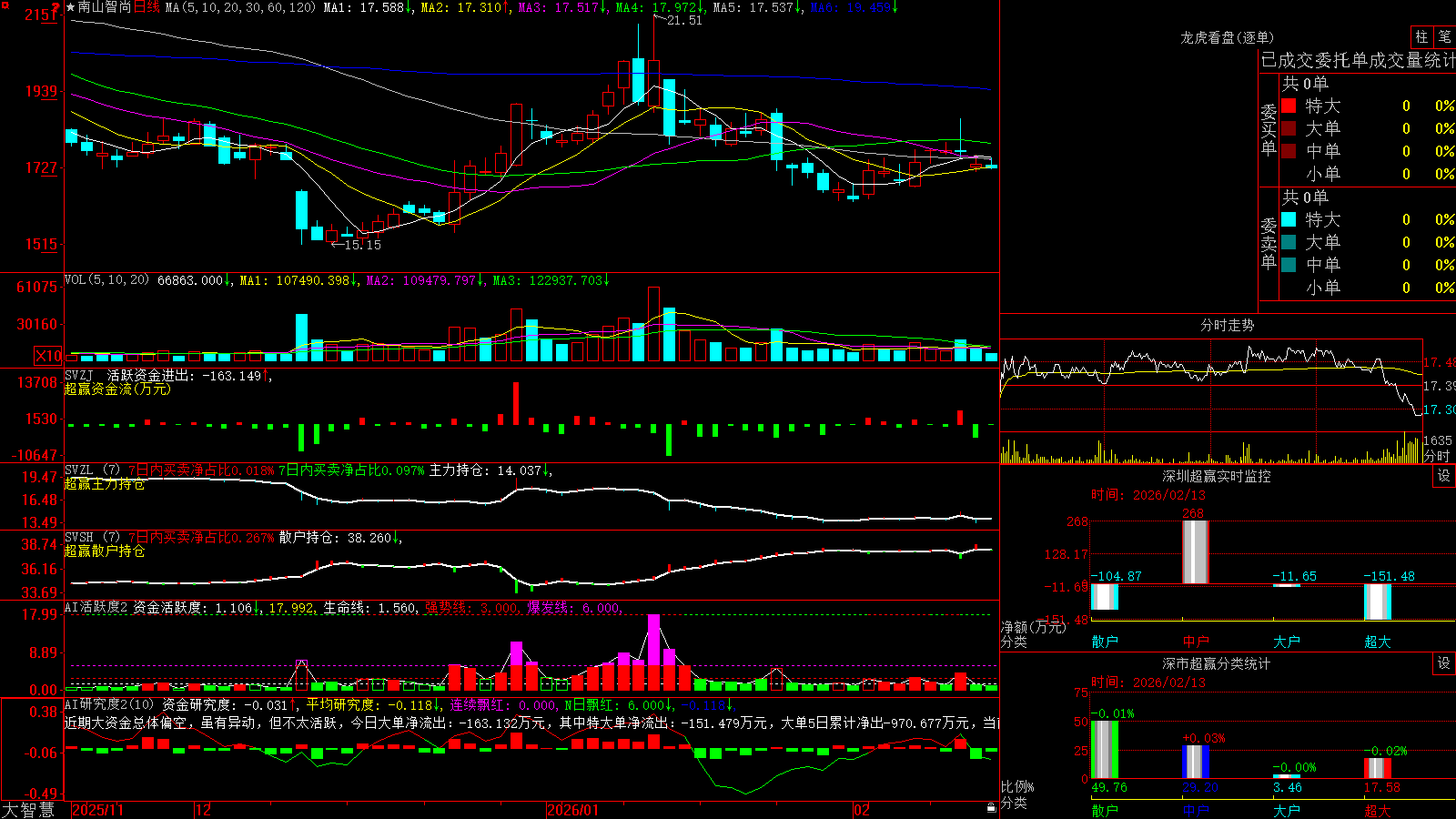Click the 日线 period label
The image size is (1456, 819).
click(147, 7)
